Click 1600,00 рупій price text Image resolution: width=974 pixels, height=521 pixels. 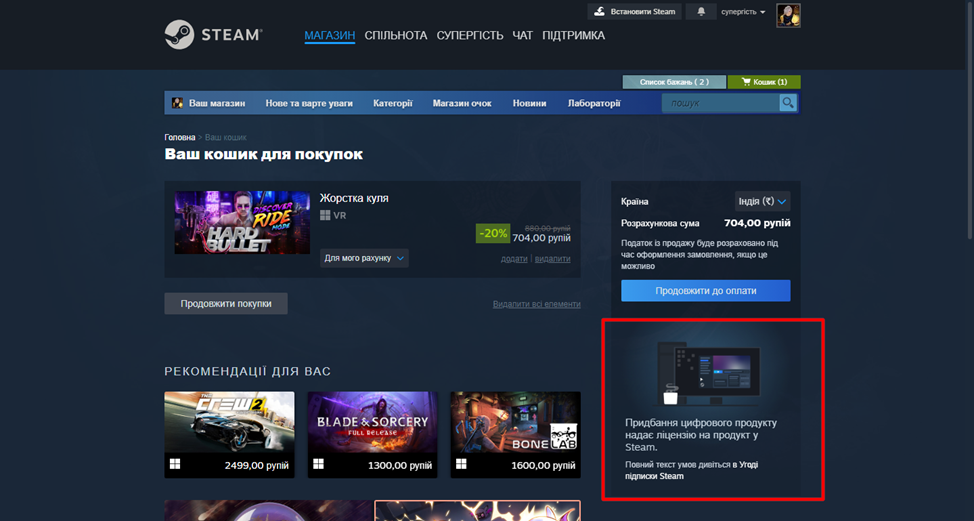pos(544,465)
